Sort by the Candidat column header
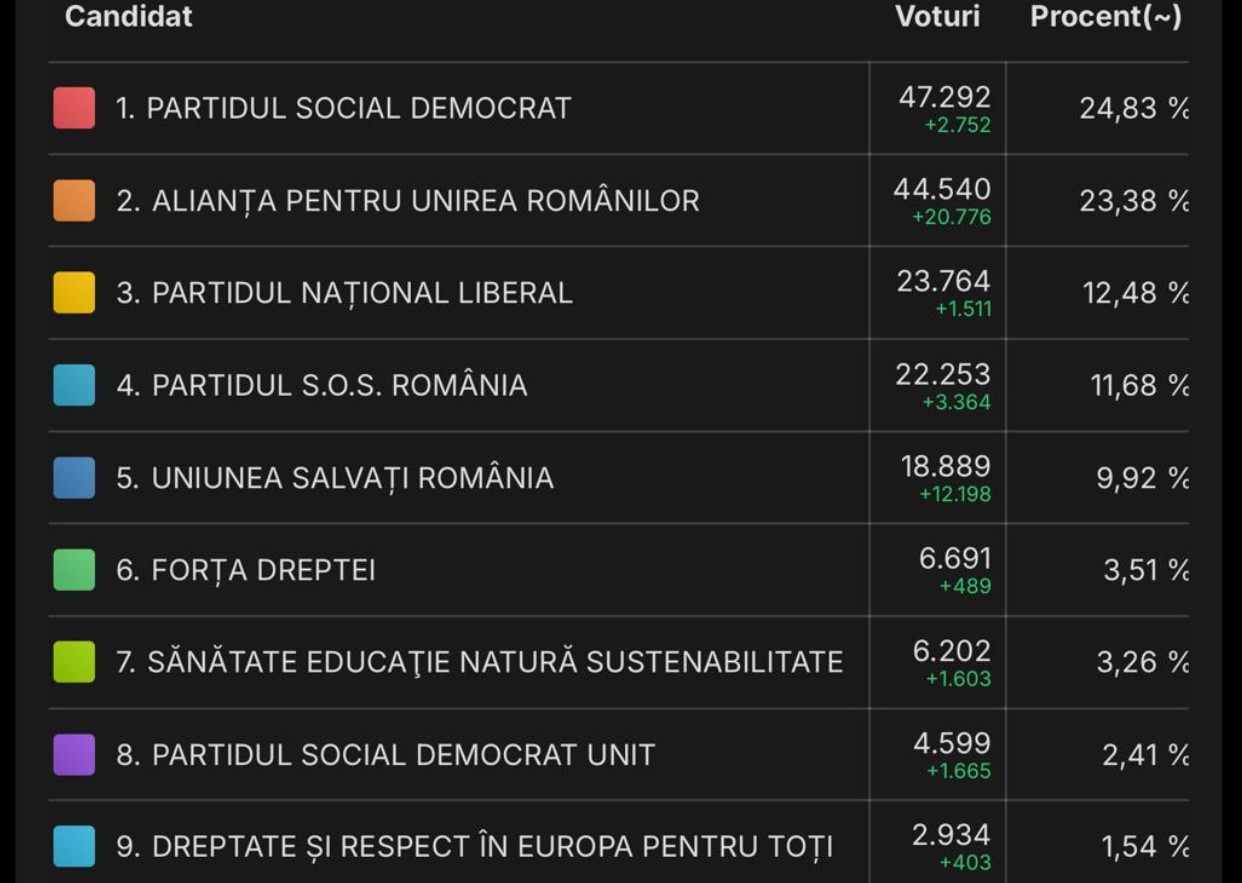This screenshot has width=1242, height=883. (128, 17)
